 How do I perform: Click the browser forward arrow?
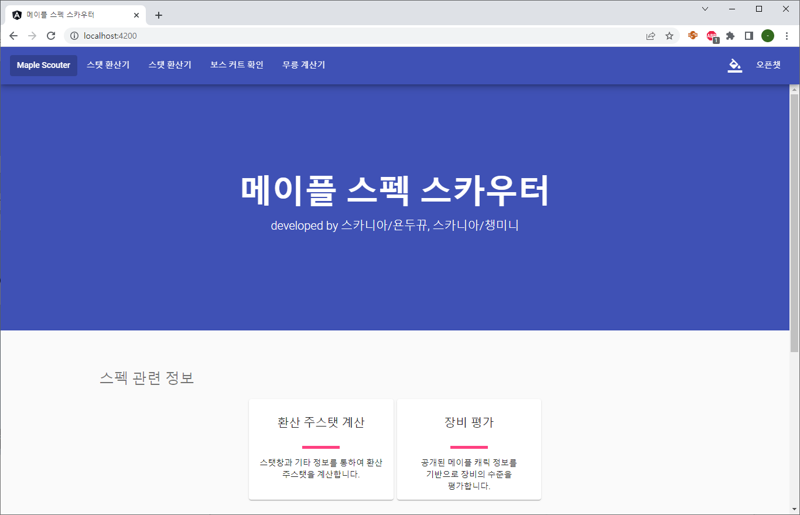(x=32, y=36)
